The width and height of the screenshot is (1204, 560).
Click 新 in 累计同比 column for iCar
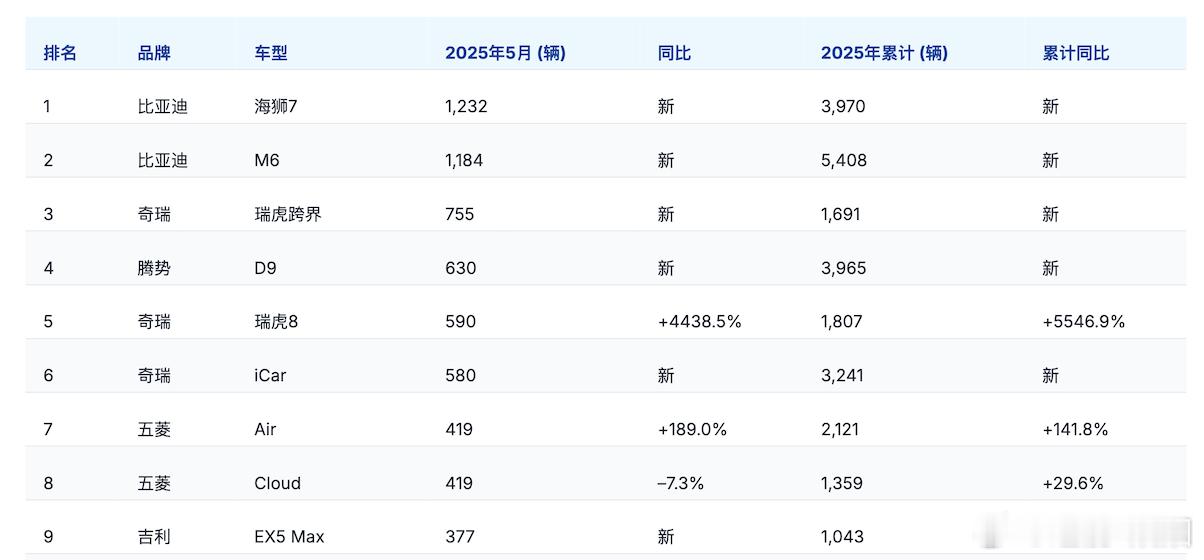[x=1051, y=376]
